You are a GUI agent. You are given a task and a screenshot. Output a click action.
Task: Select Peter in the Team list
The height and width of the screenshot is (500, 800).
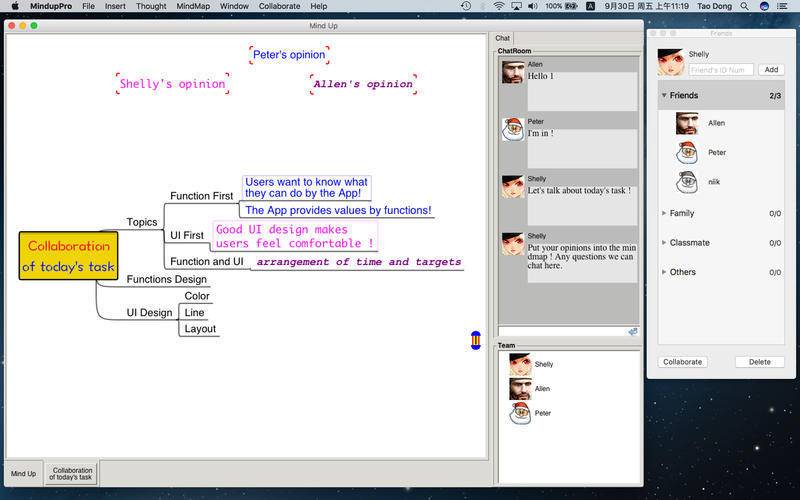[530, 413]
